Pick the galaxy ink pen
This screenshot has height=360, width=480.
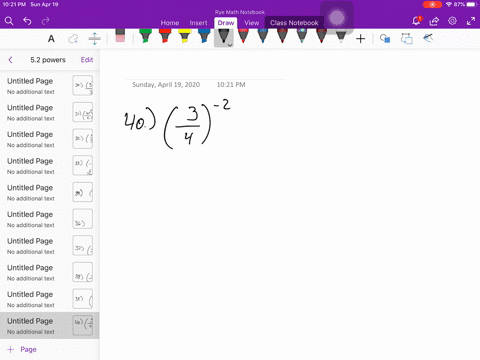(302, 36)
